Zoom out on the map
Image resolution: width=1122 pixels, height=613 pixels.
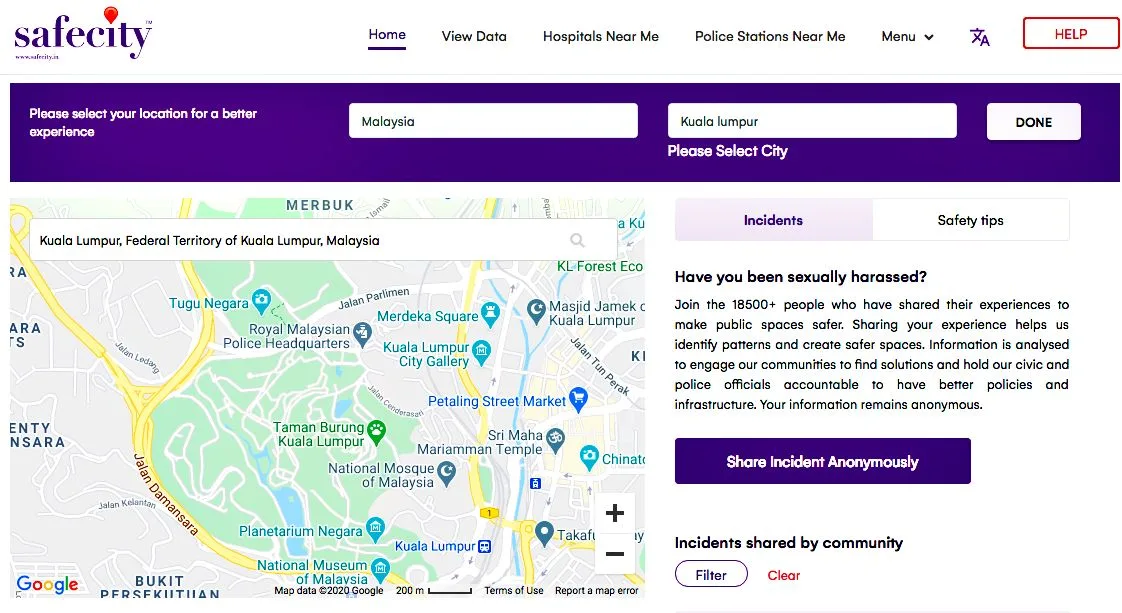614,554
